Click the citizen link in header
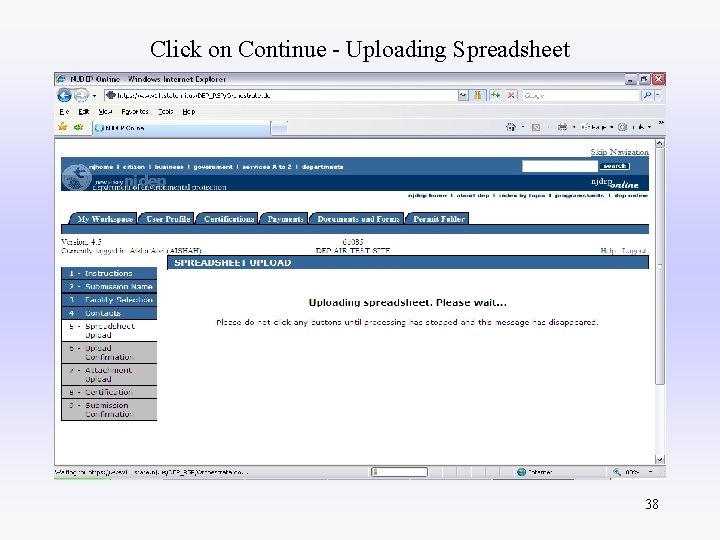720x540 pixels. pos(134,167)
